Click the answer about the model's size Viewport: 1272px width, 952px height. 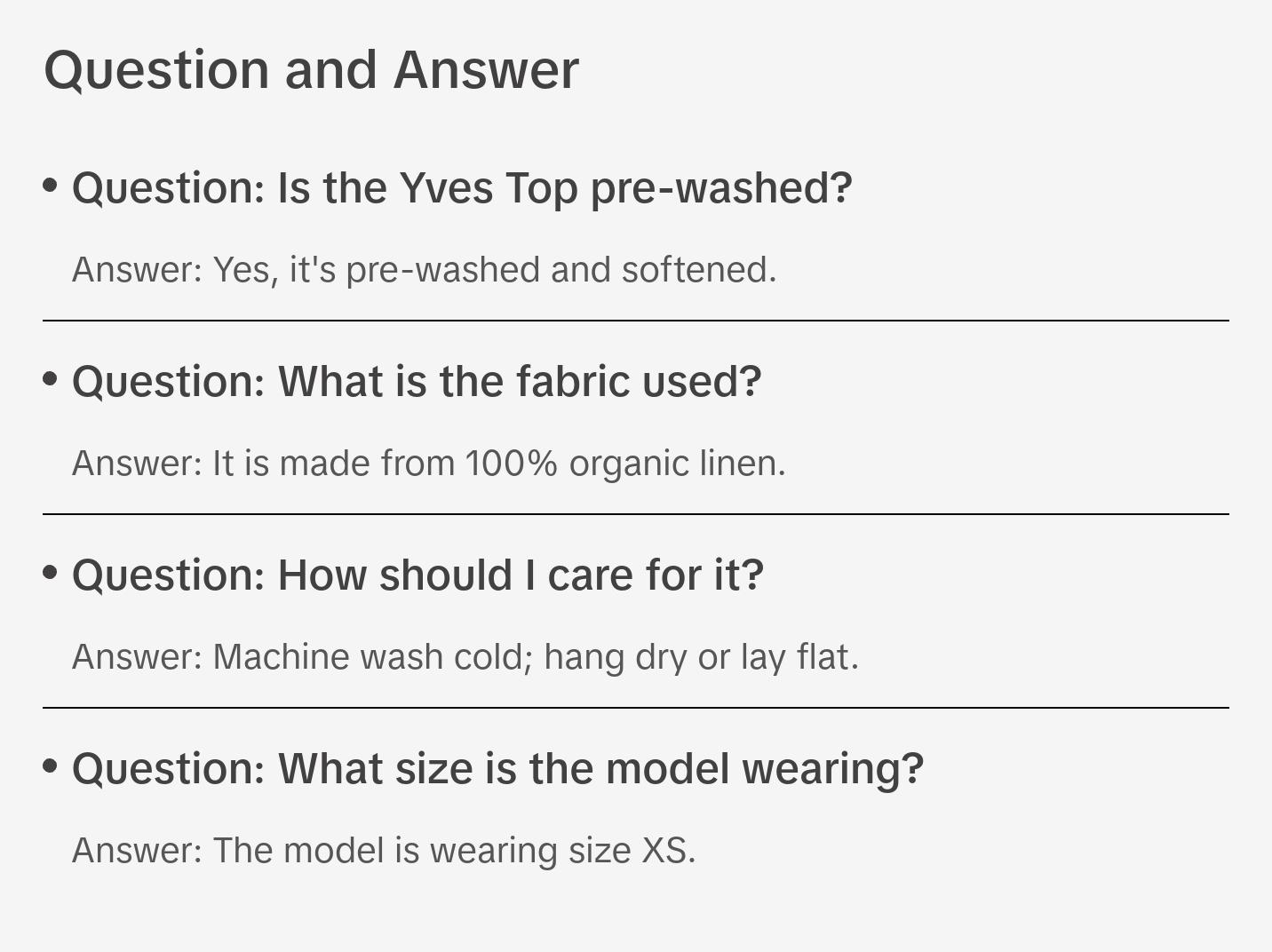(x=384, y=851)
